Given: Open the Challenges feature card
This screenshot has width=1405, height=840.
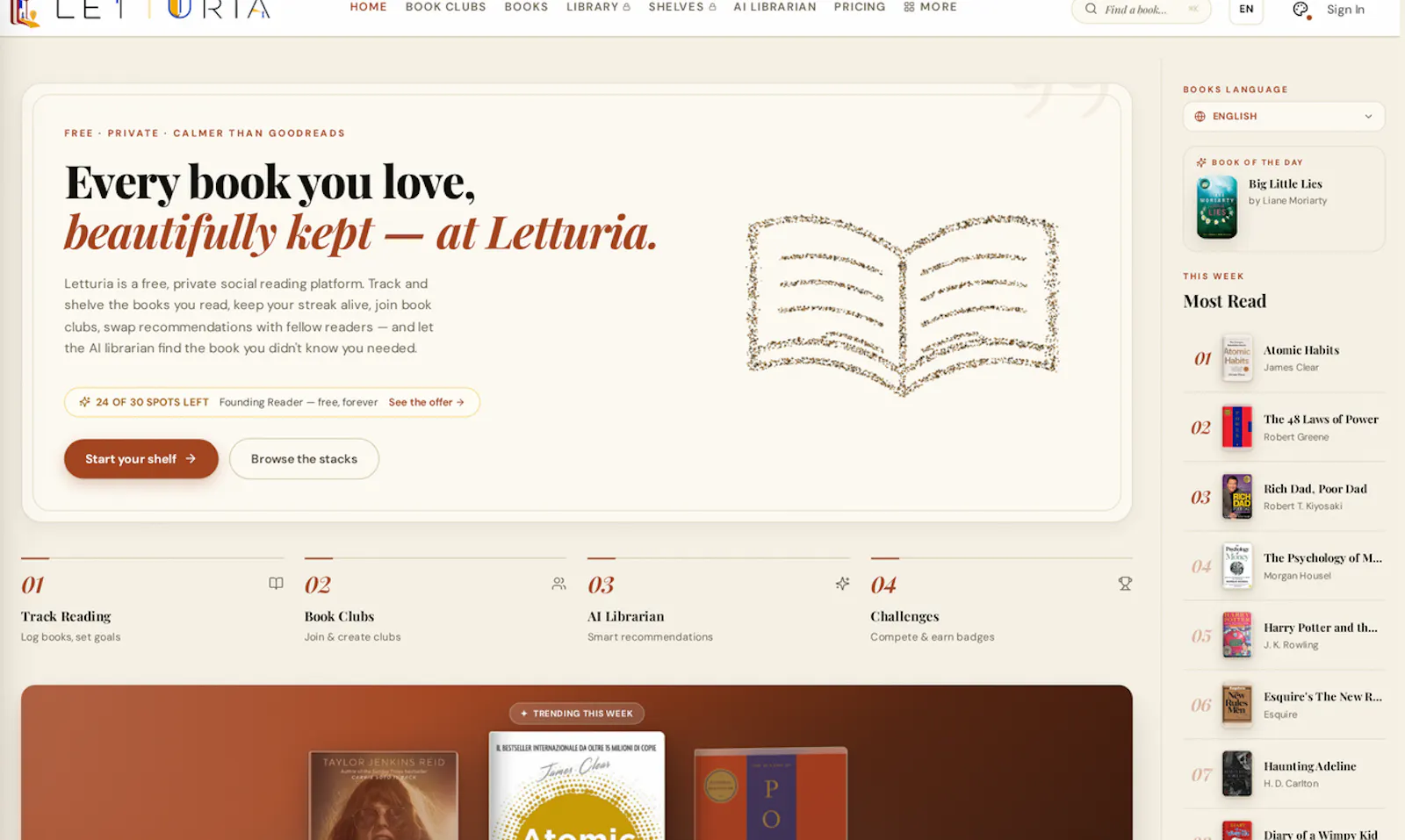Looking at the screenshot, I should click(1002, 602).
